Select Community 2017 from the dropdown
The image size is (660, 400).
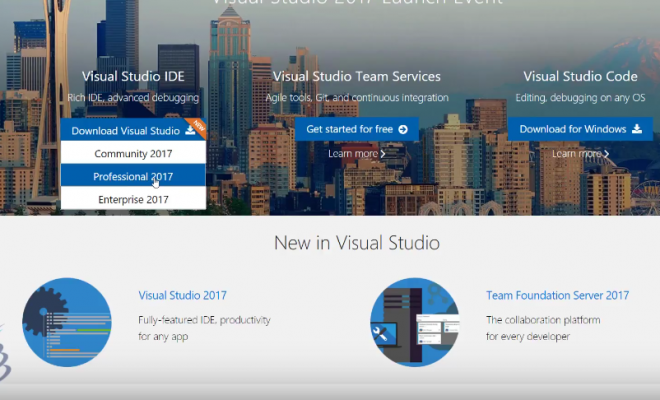pos(133,153)
